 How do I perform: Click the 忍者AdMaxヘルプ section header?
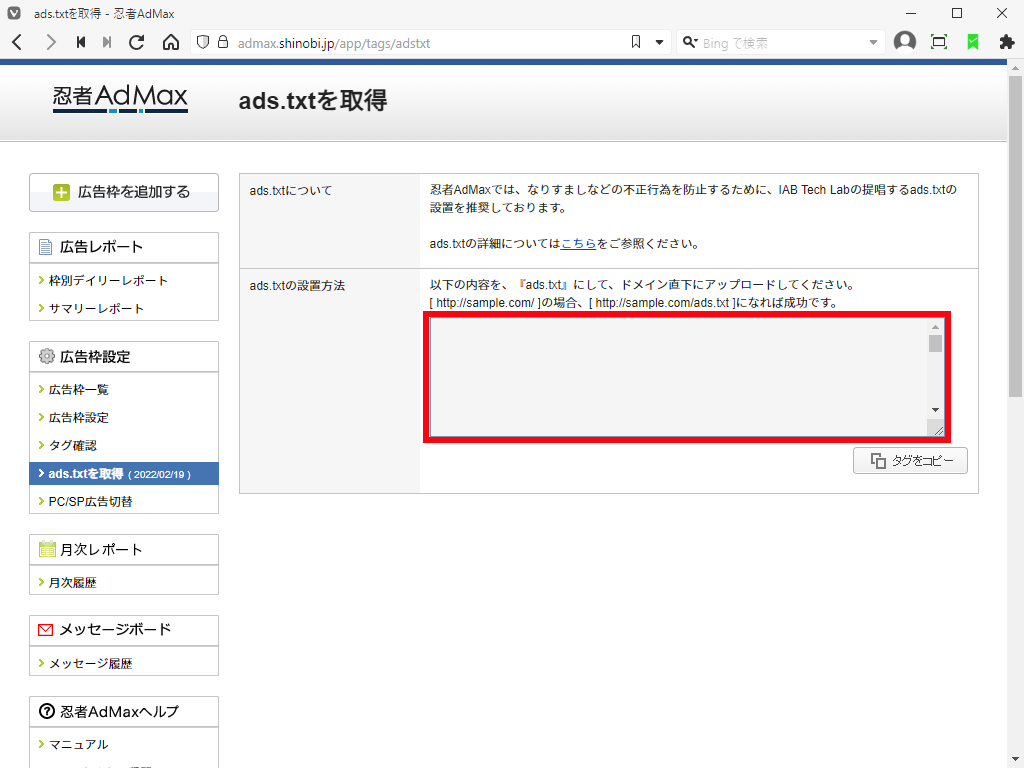(x=124, y=712)
